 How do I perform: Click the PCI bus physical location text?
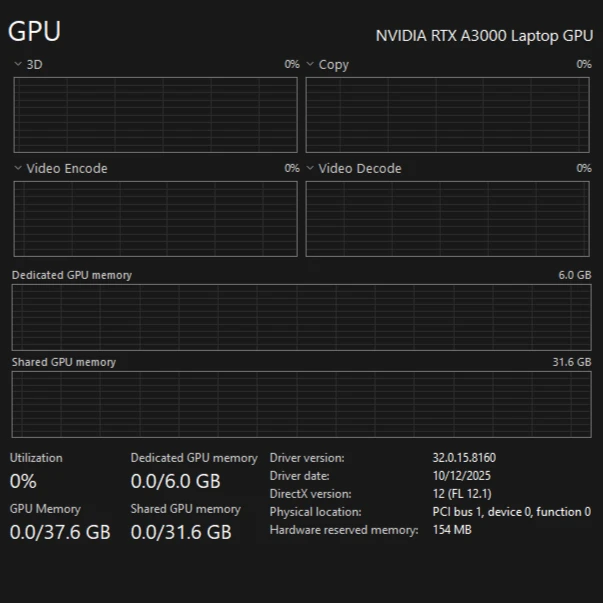click(x=510, y=512)
